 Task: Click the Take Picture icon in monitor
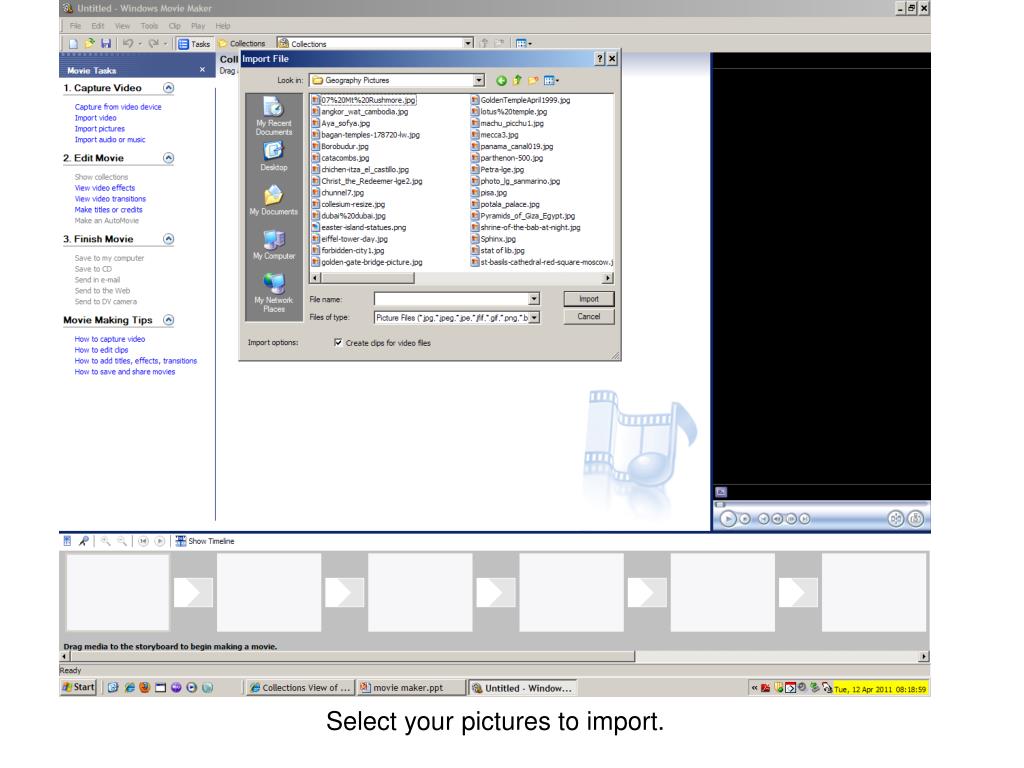(x=916, y=519)
